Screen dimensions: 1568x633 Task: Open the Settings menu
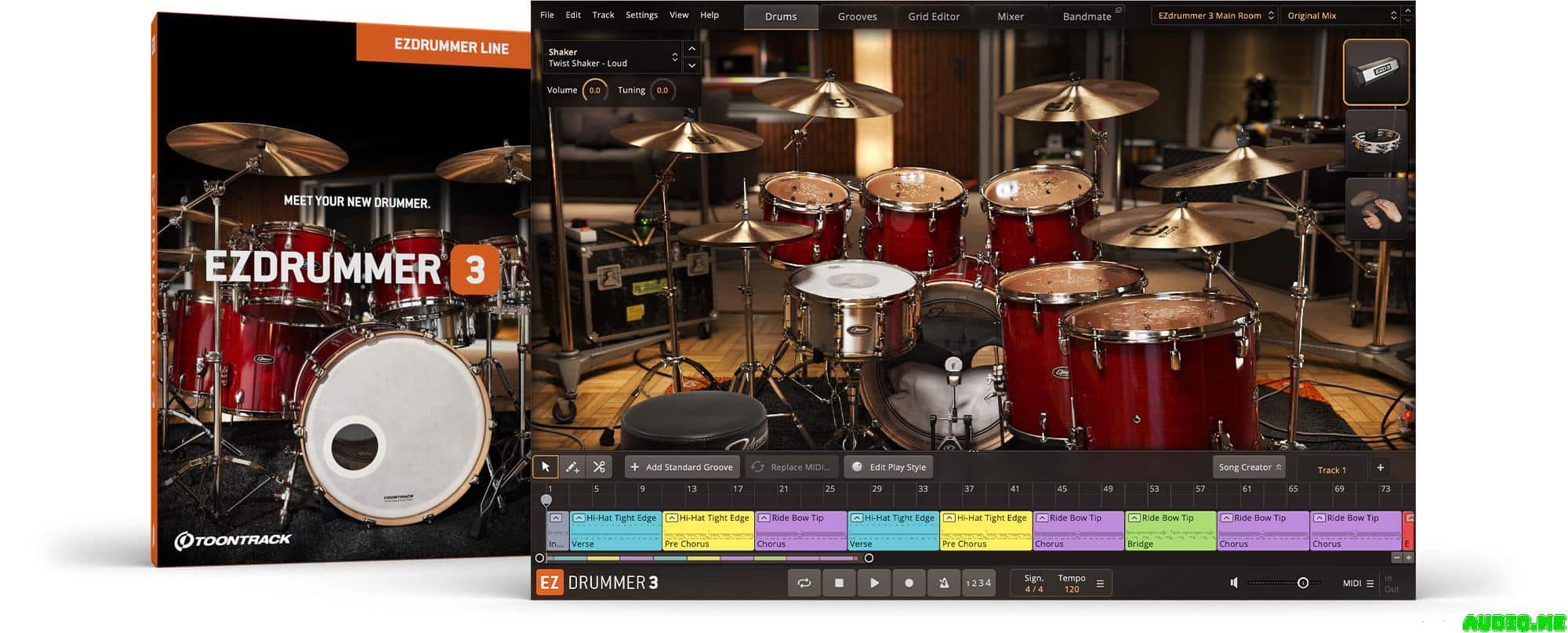pos(641,15)
